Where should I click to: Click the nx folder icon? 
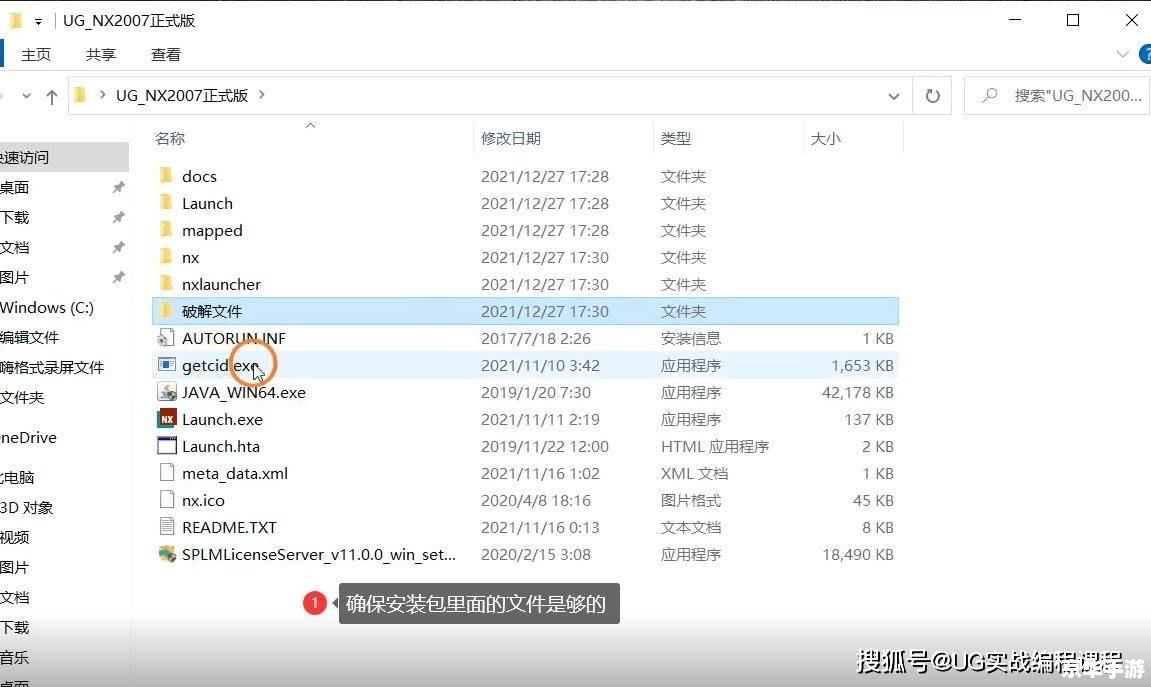[x=167, y=257]
